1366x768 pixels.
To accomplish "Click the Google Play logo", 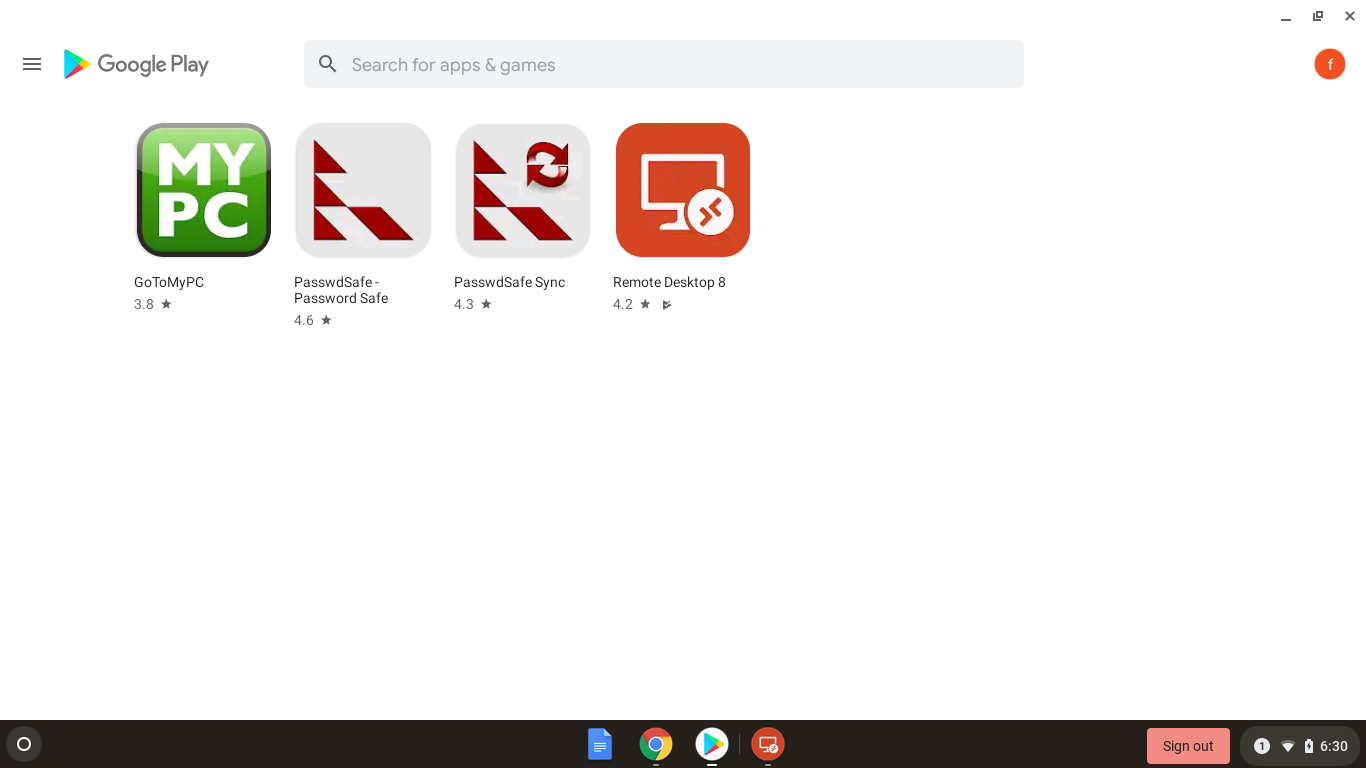I will coord(136,64).
